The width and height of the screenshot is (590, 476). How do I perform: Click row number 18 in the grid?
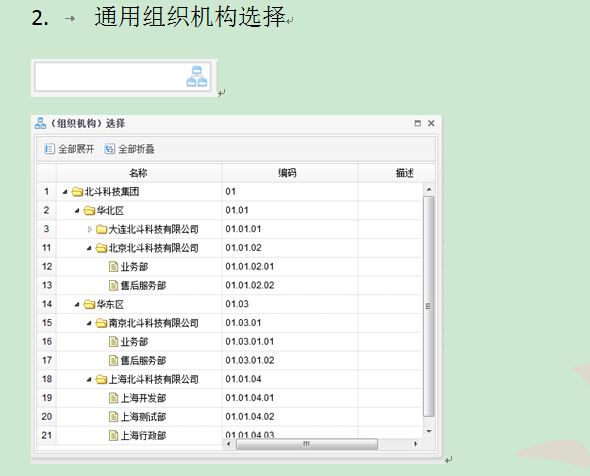[x=46, y=379]
